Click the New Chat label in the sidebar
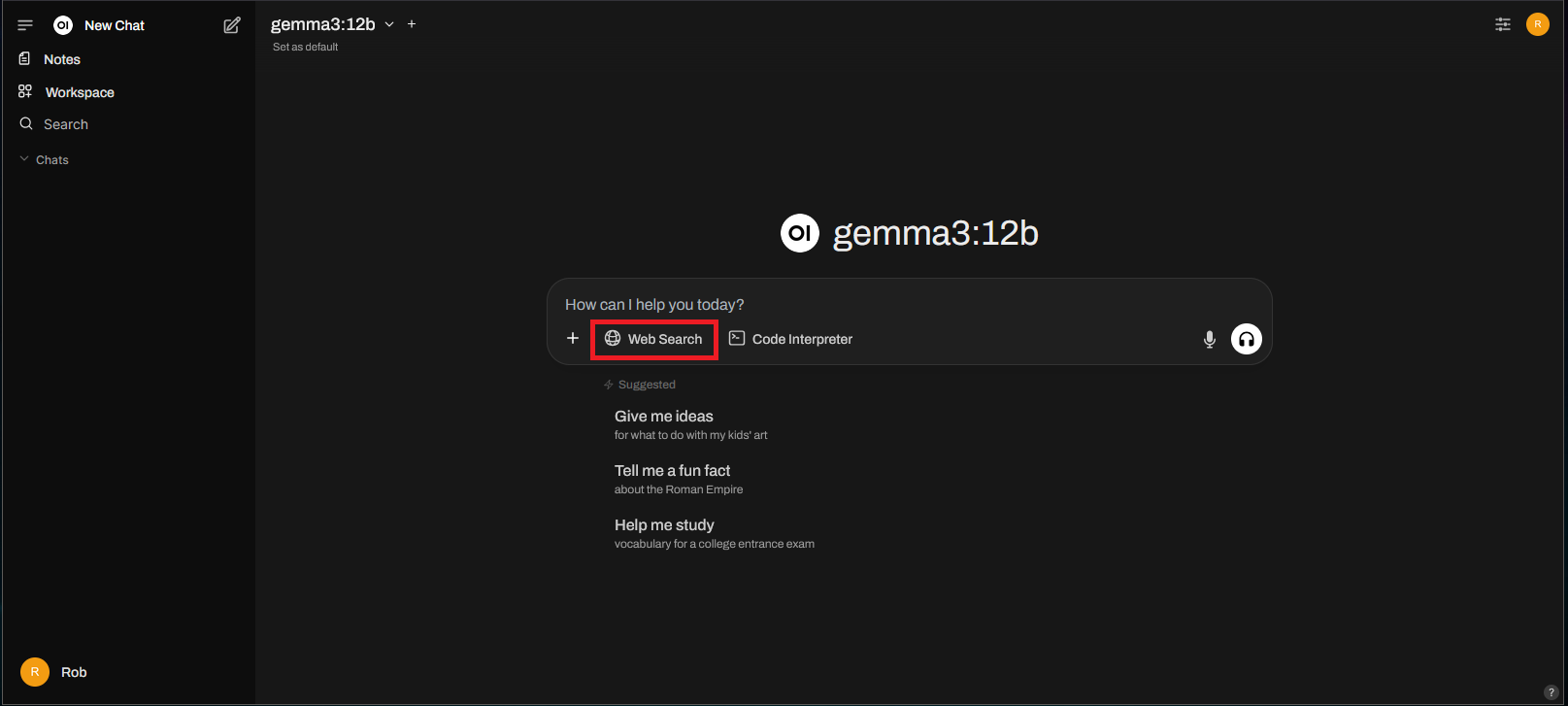Image resolution: width=1568 pixels, height=706 pixels. (x=115, y=25)
